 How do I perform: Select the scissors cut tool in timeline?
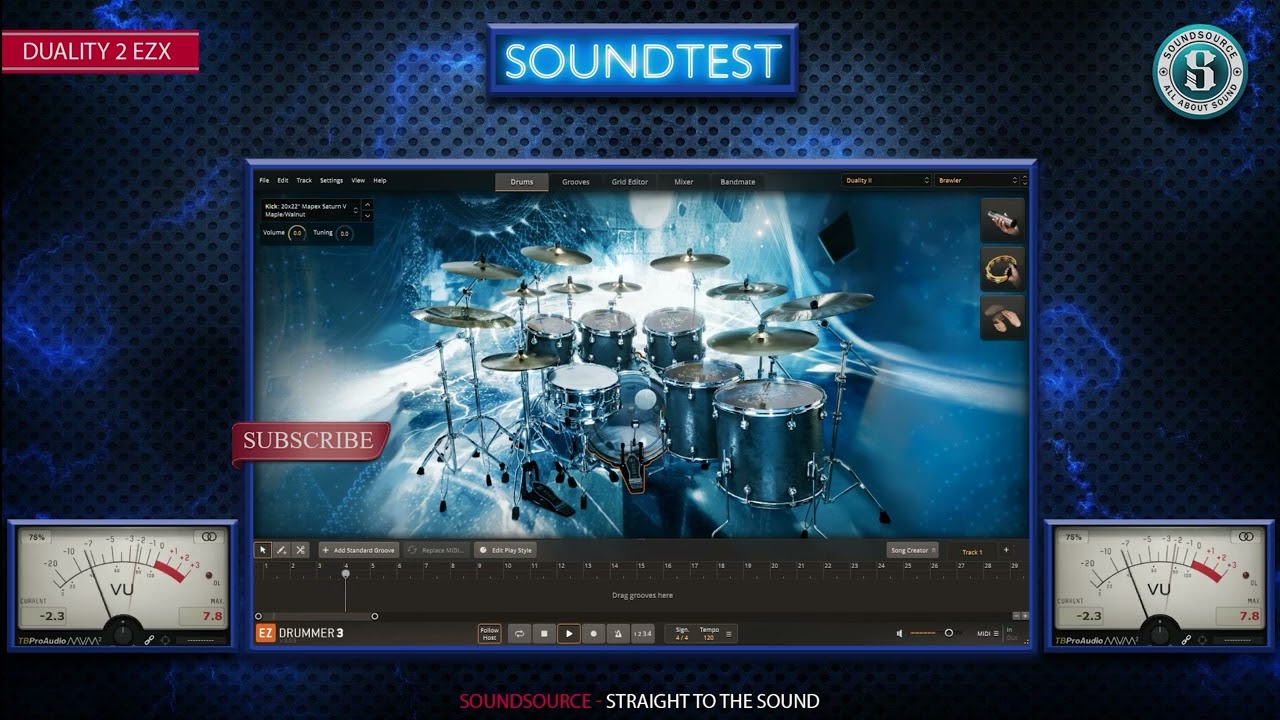coord(300,550)
